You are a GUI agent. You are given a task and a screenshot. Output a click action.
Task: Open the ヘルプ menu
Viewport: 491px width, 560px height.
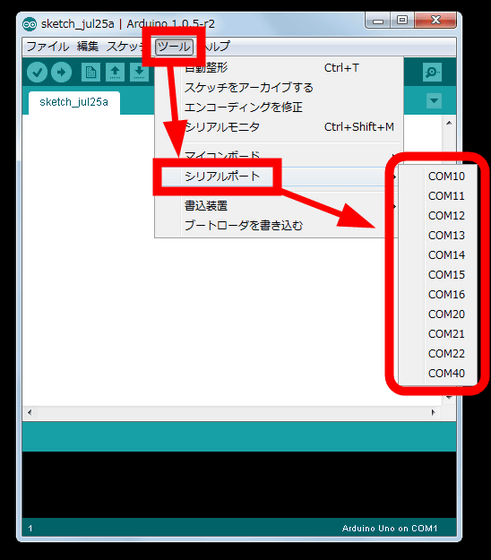(217, 46)
